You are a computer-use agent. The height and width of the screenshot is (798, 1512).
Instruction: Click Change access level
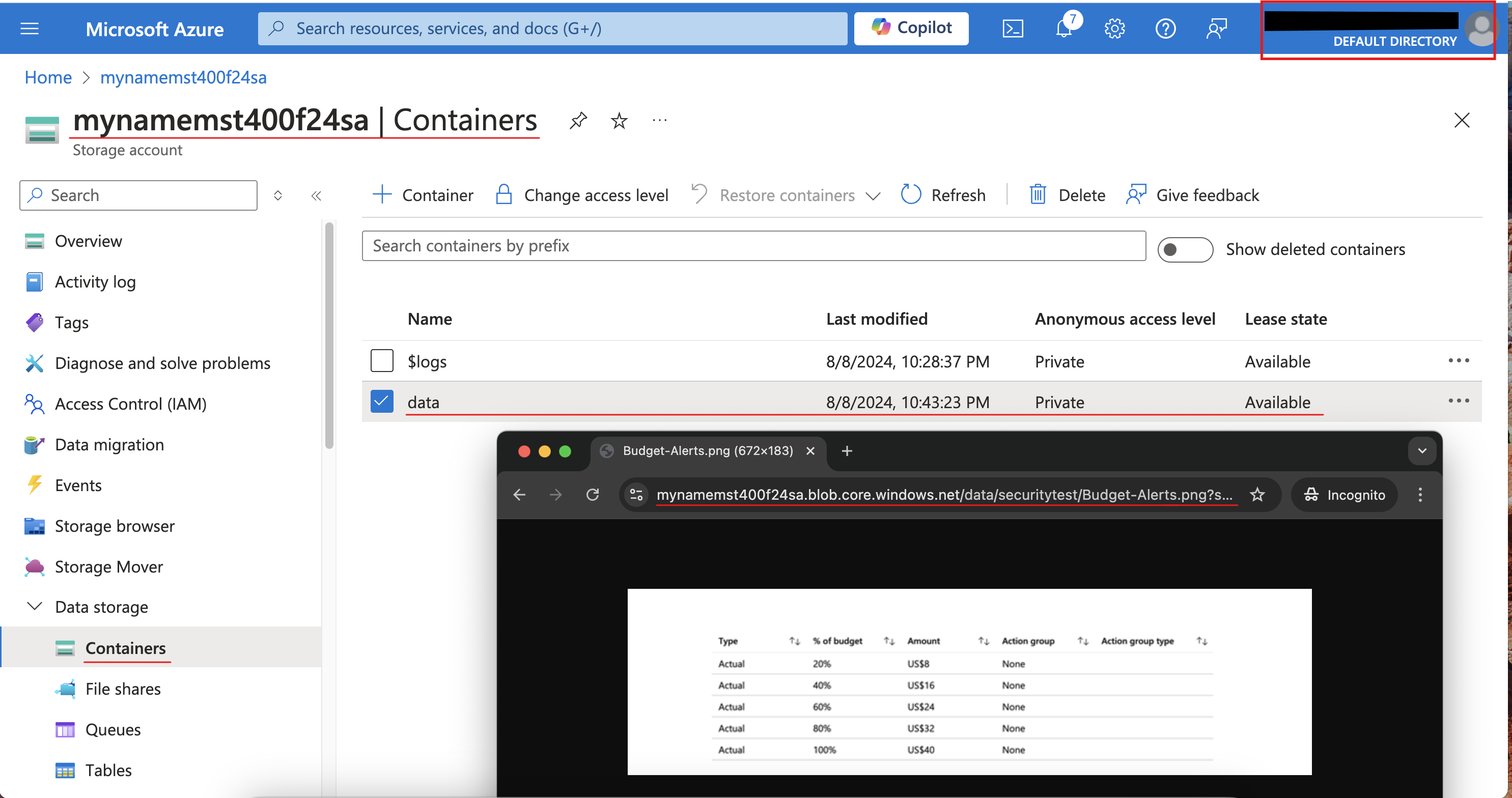pos(582,195)
